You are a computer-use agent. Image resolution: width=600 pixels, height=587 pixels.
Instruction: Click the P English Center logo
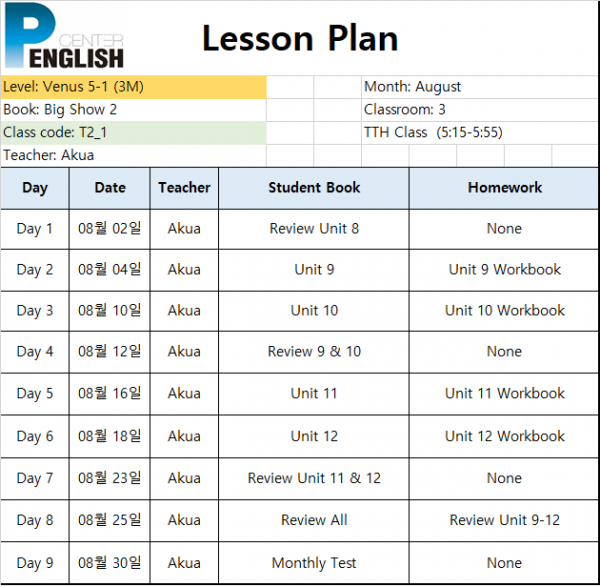point(64,36)
